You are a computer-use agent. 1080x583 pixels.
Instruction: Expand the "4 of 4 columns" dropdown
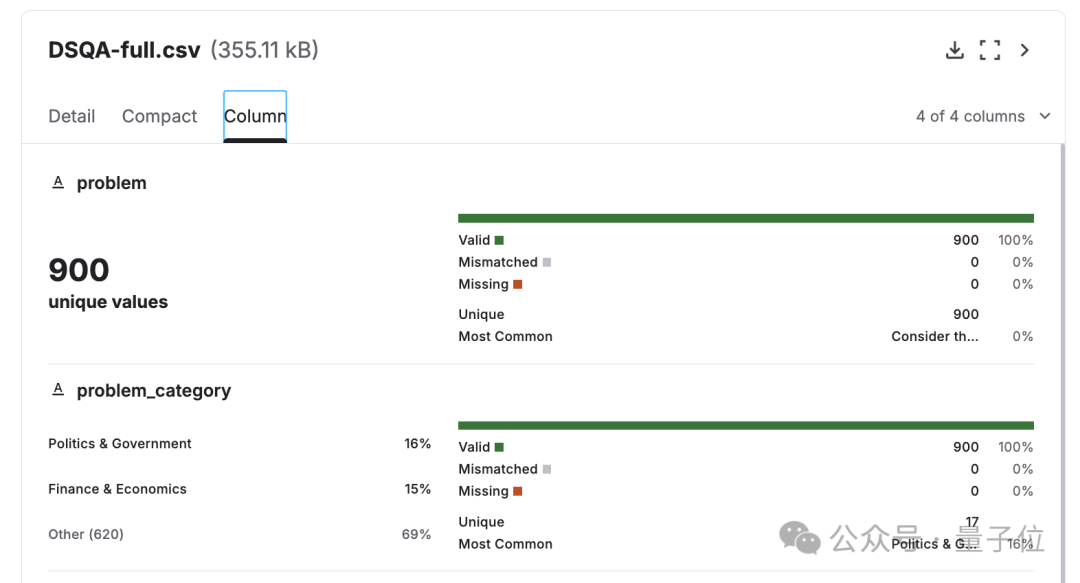click(x=983, y=116)
